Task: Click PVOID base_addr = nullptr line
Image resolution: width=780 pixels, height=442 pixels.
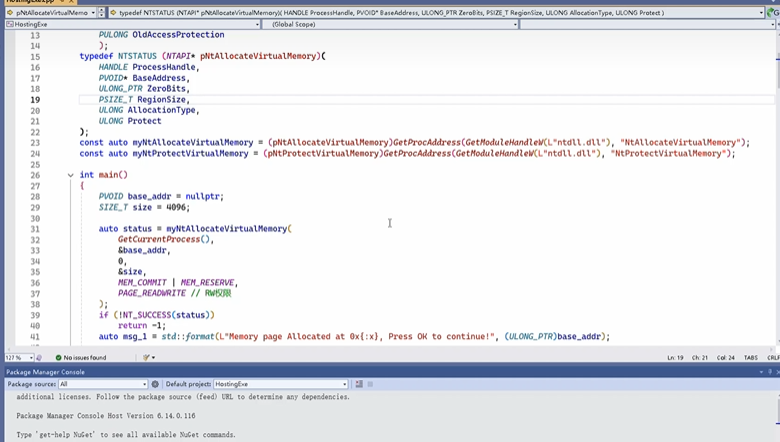Action: point(161,196)
